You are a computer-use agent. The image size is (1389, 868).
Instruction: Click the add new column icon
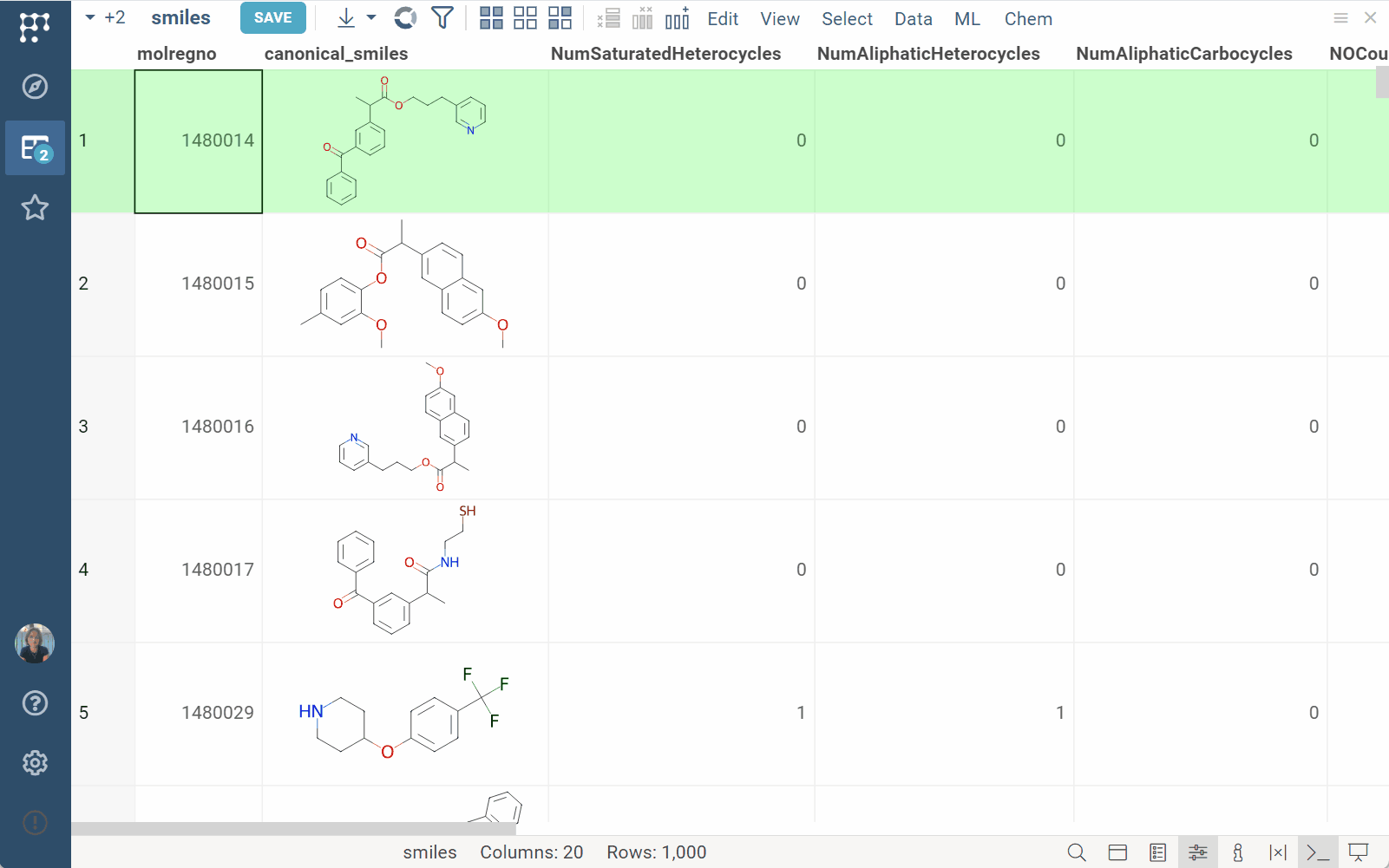(x=677, y=18)
